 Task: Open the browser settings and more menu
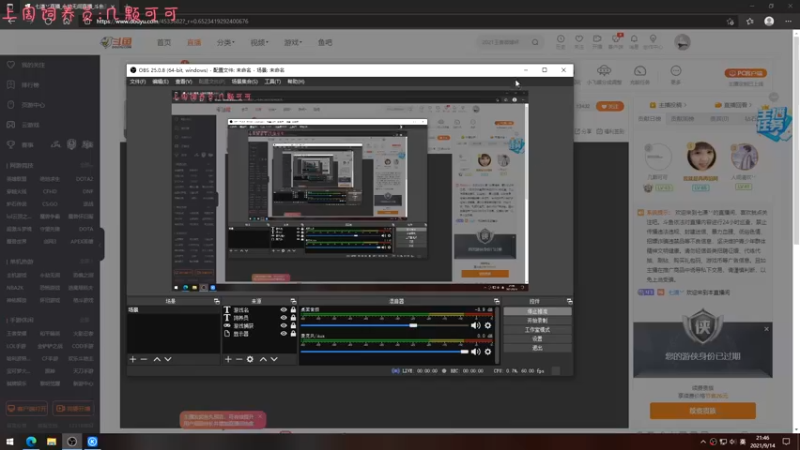(788, 21)
